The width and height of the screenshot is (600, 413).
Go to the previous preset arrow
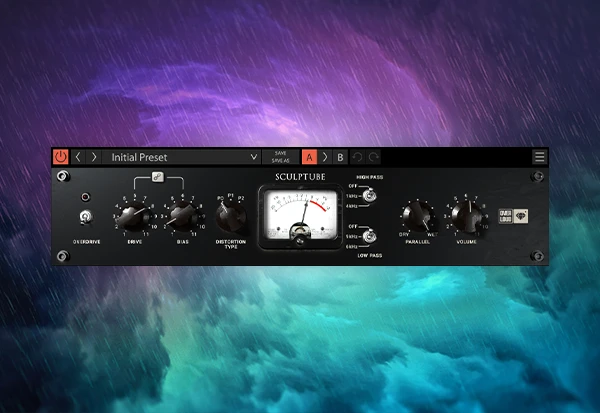pyautogui.click(x=78, y=157)
